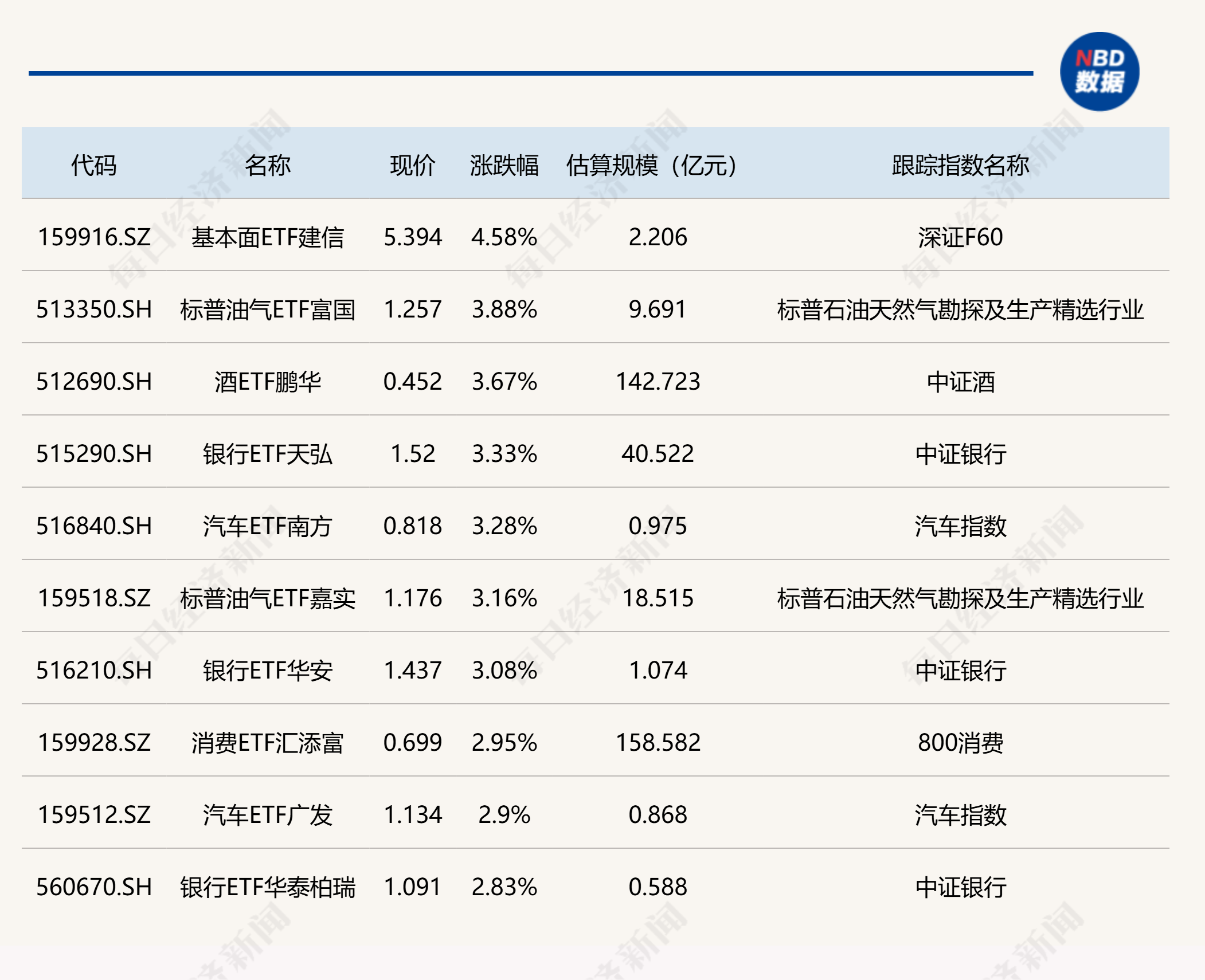Select the name 汽车ETF广发
The height and width of the screenshot is (980, 1205).
click(268, 815)
